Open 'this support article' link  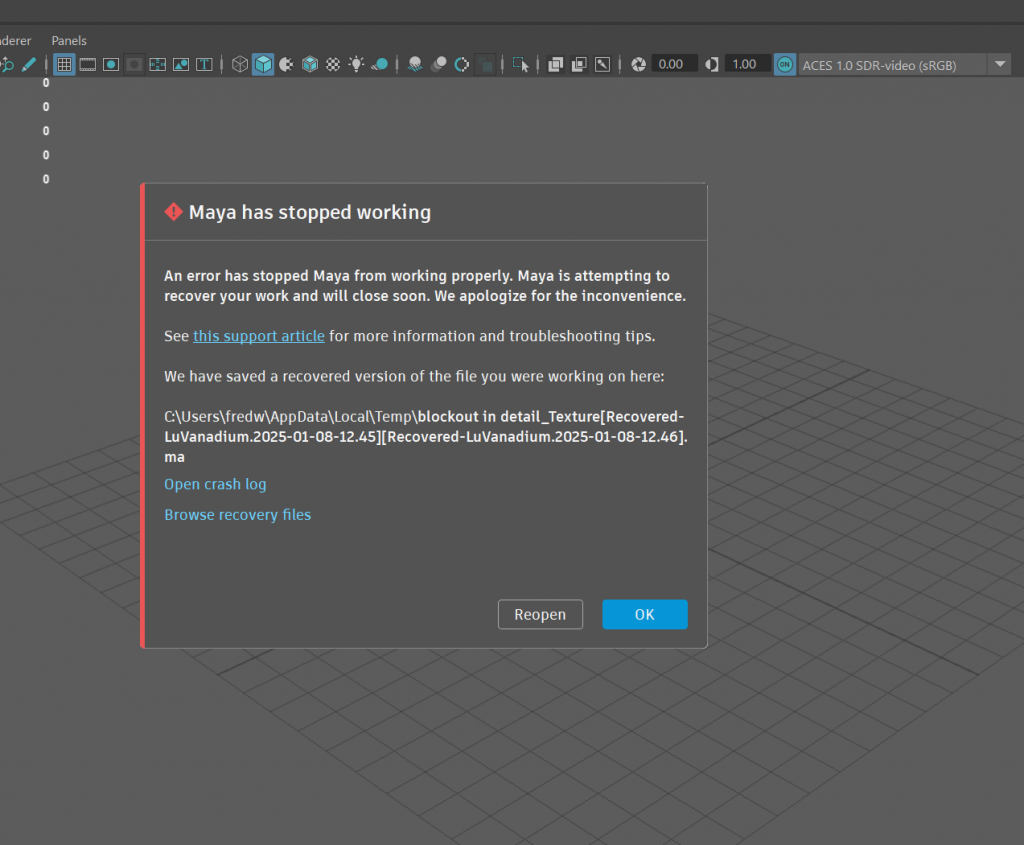click(x=259, y=336)
